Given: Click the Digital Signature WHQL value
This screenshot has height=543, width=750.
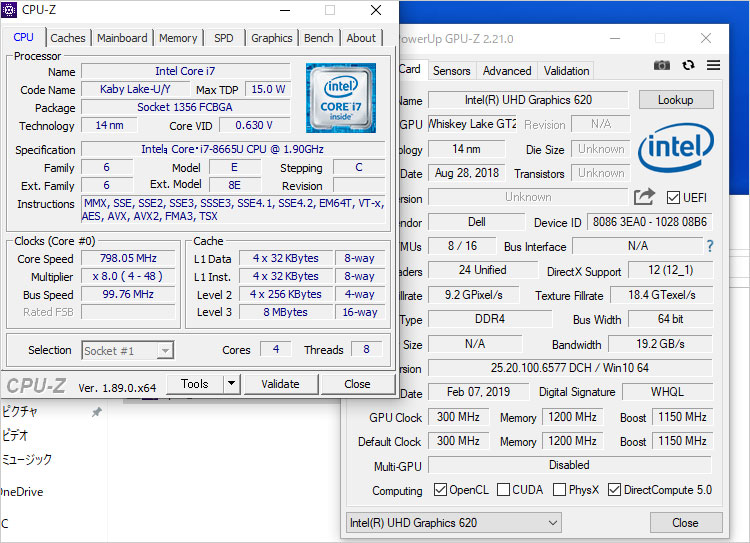Looking at the screenshot, I should click(x=667, y=392).
